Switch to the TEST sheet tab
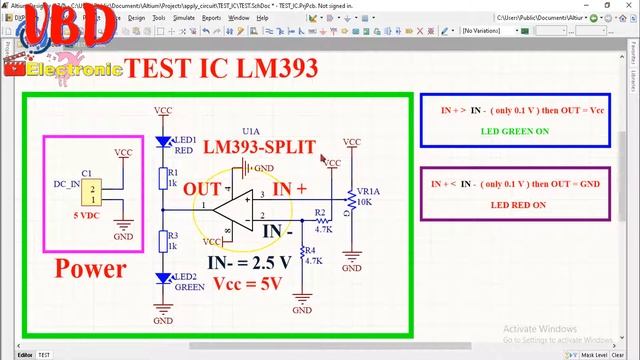Screen dimensions: 640x360 [44, 355]
